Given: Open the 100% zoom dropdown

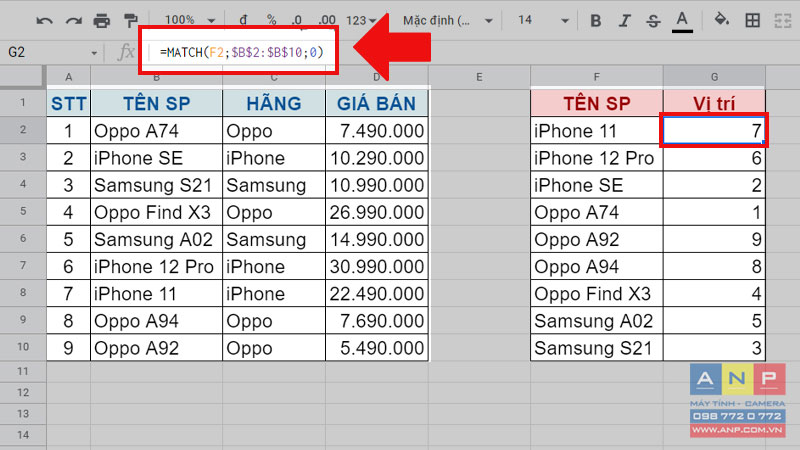Looking at the screenshot, I should pos(189,20).
